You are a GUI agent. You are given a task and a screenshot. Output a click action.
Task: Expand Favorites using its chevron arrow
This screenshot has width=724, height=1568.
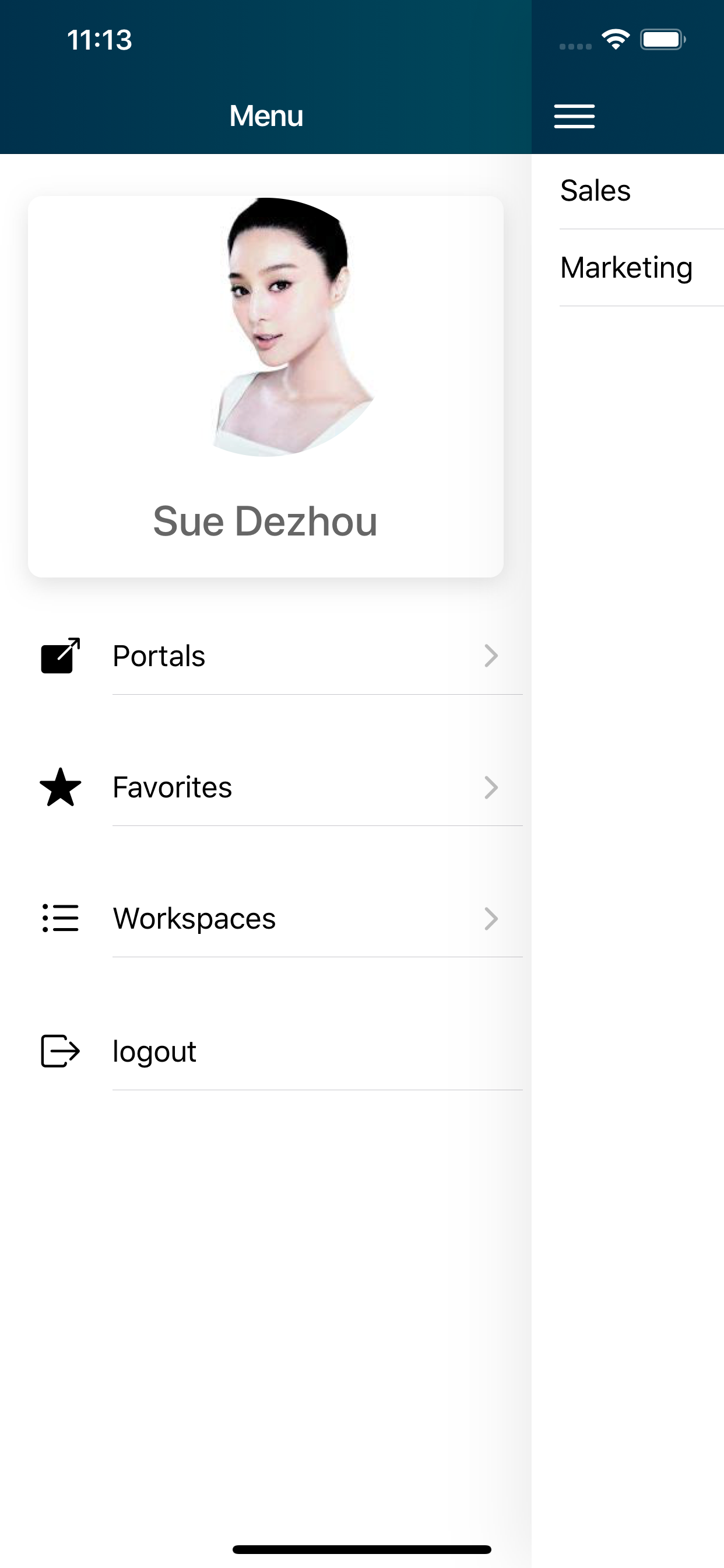pyautogui.click(x=490, y=787)
